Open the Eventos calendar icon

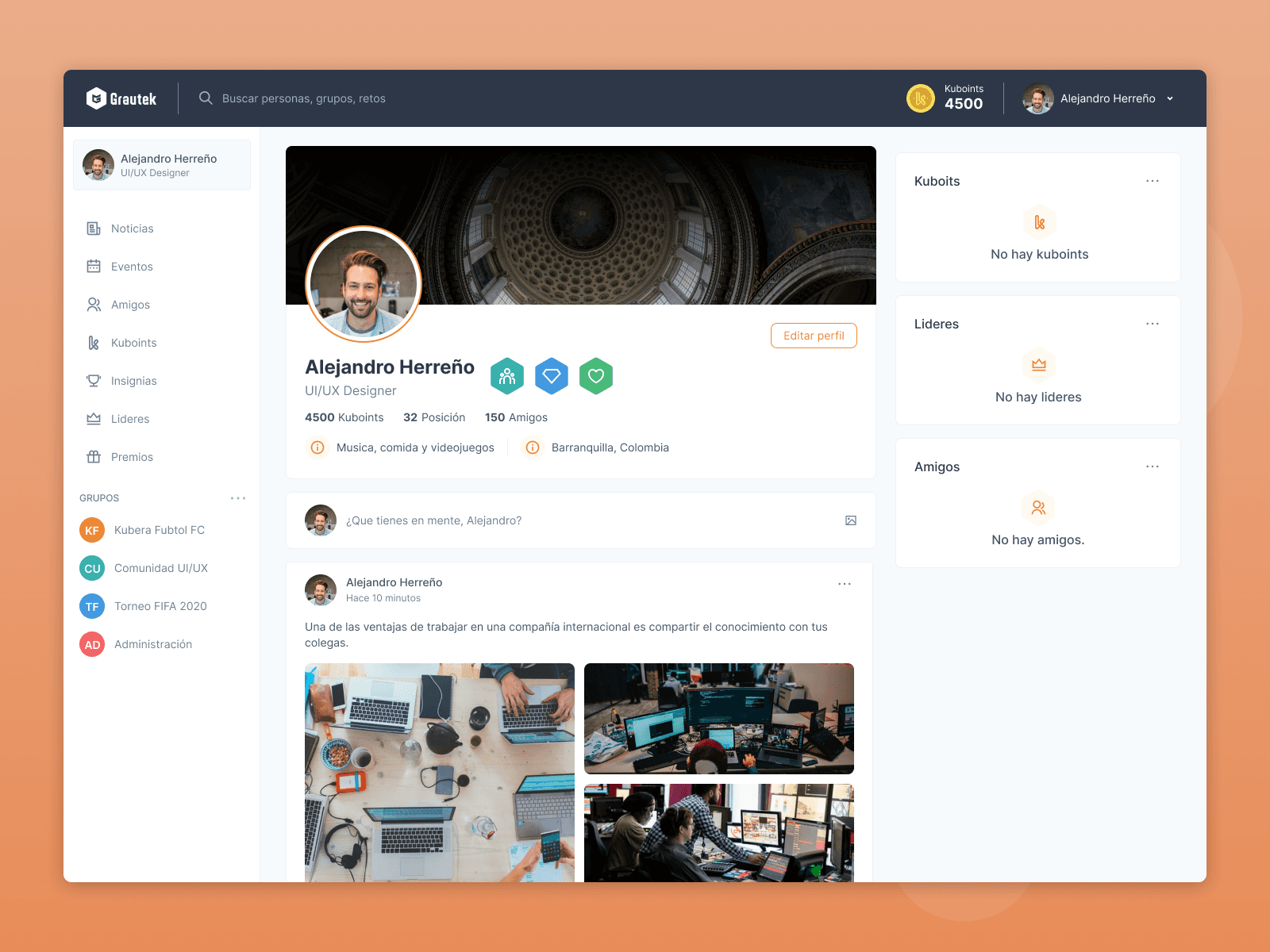[94, 267]
